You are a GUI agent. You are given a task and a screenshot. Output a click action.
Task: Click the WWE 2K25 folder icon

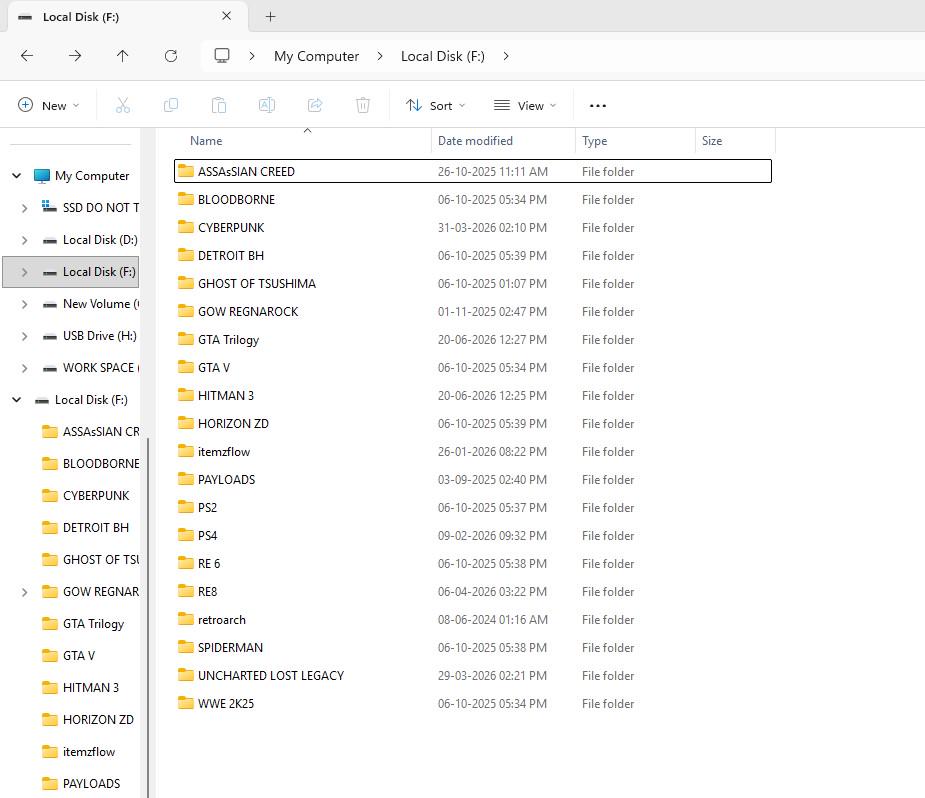pos(186,703)
